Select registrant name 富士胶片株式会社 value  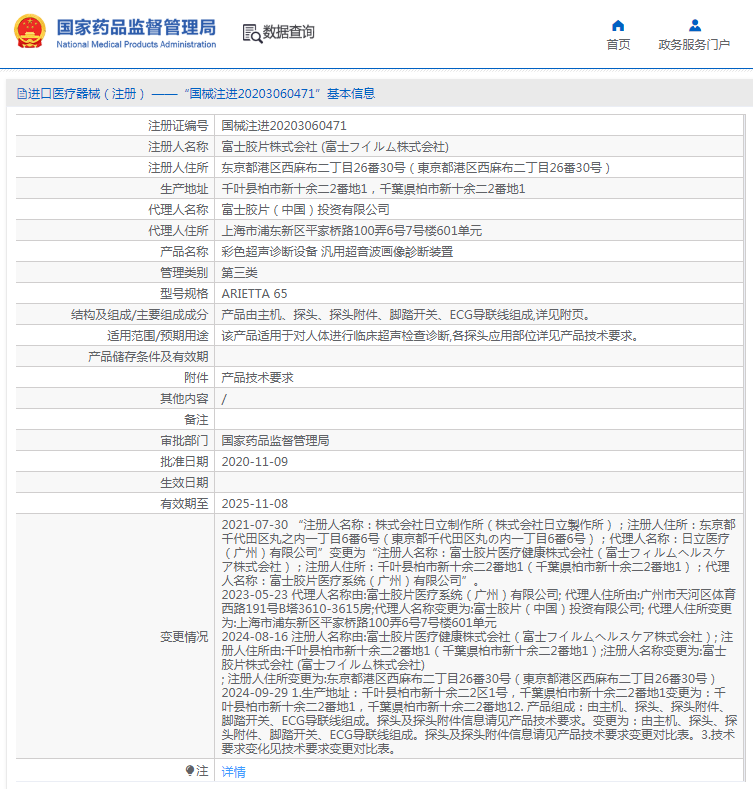click(335, 147)
